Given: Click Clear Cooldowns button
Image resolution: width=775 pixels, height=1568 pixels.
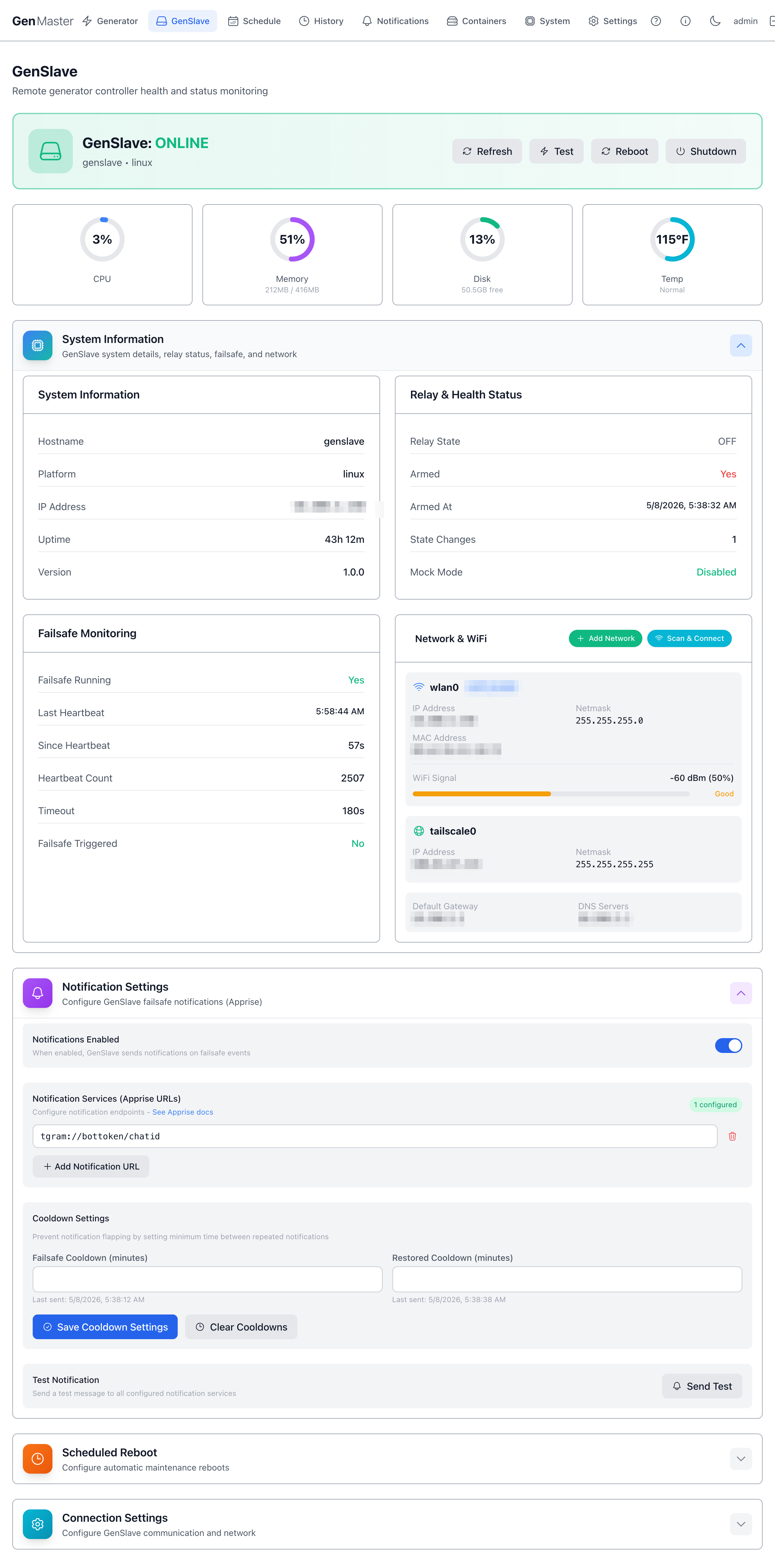Looking at the screenshot, I should coord(241,1326).
